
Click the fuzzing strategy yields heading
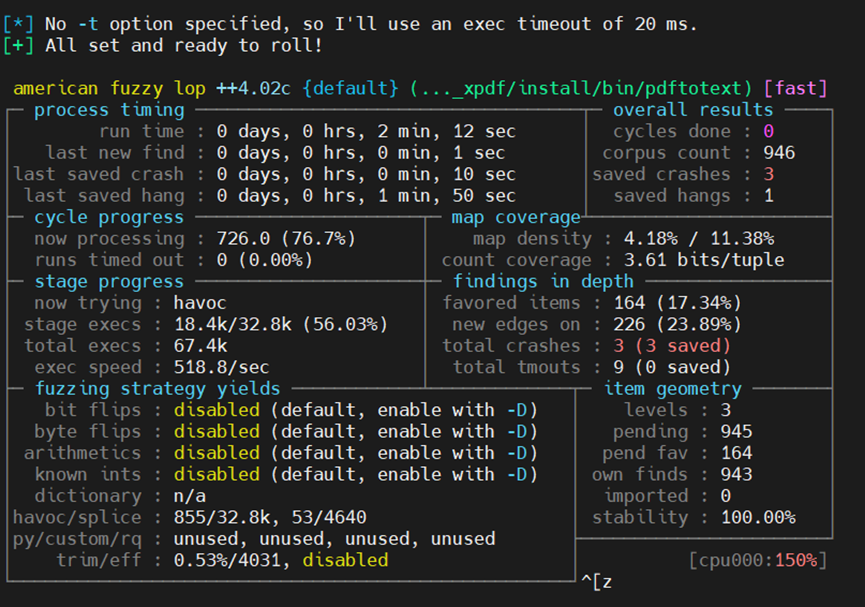[158, 389]
